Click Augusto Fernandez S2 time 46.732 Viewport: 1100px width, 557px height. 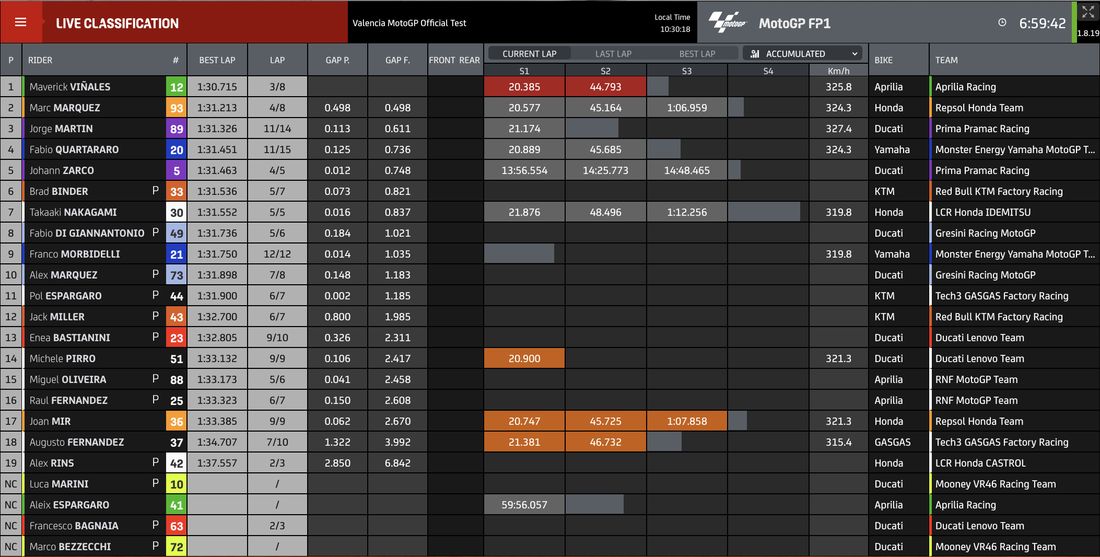click(605, 442)
